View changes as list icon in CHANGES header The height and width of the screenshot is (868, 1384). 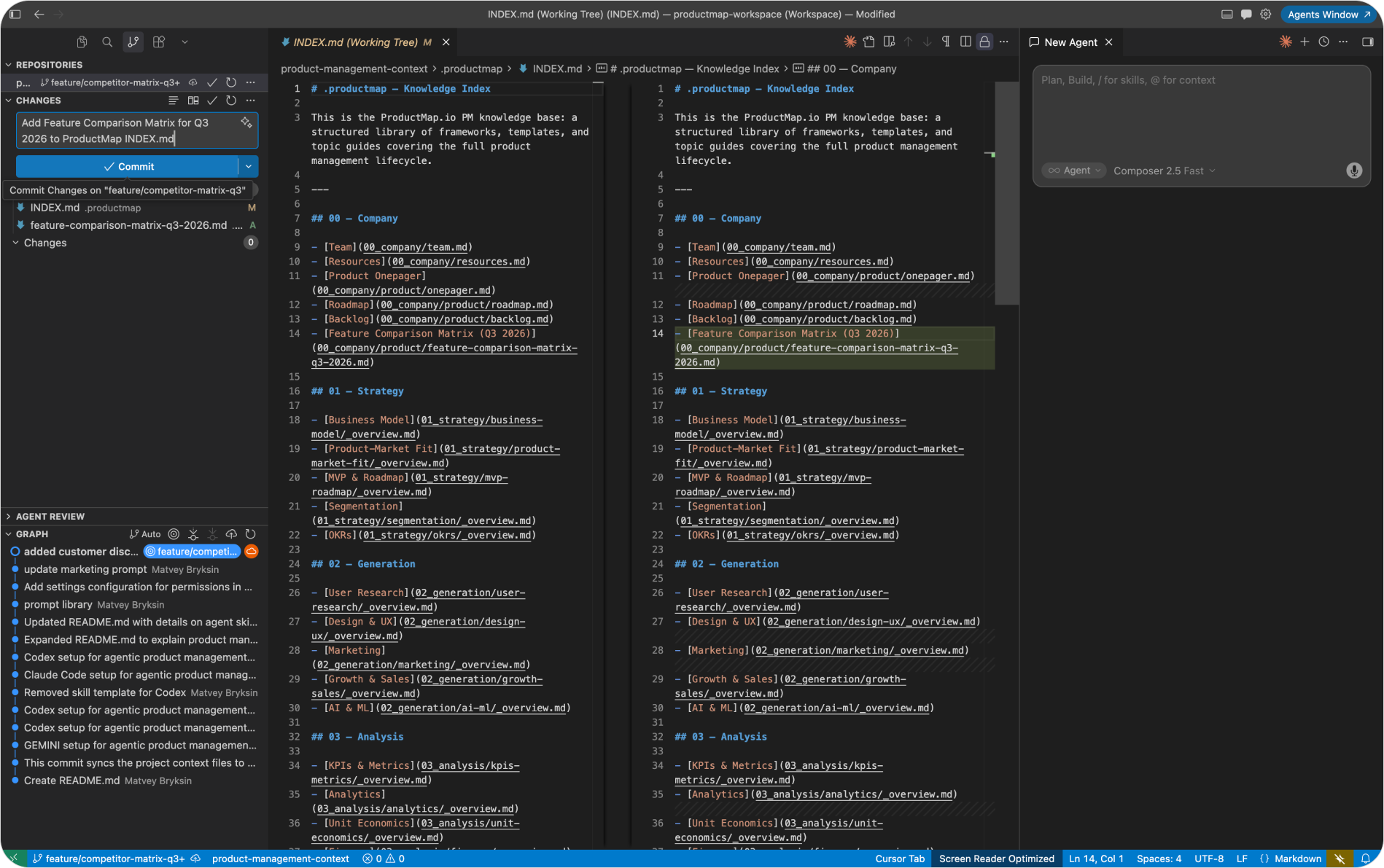tap(174, 101)
